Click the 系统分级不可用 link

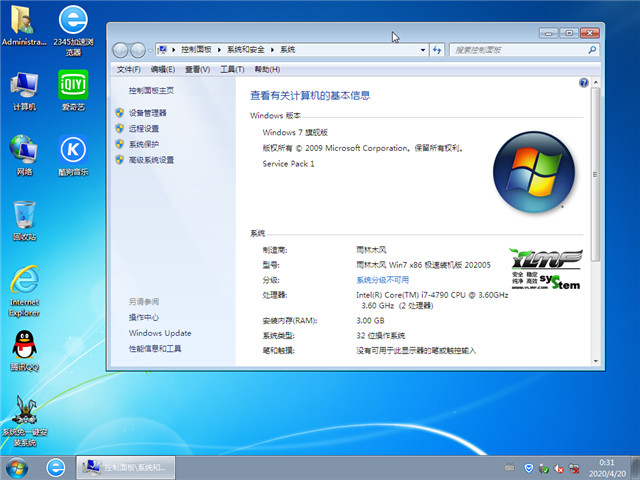click(382, 280)
